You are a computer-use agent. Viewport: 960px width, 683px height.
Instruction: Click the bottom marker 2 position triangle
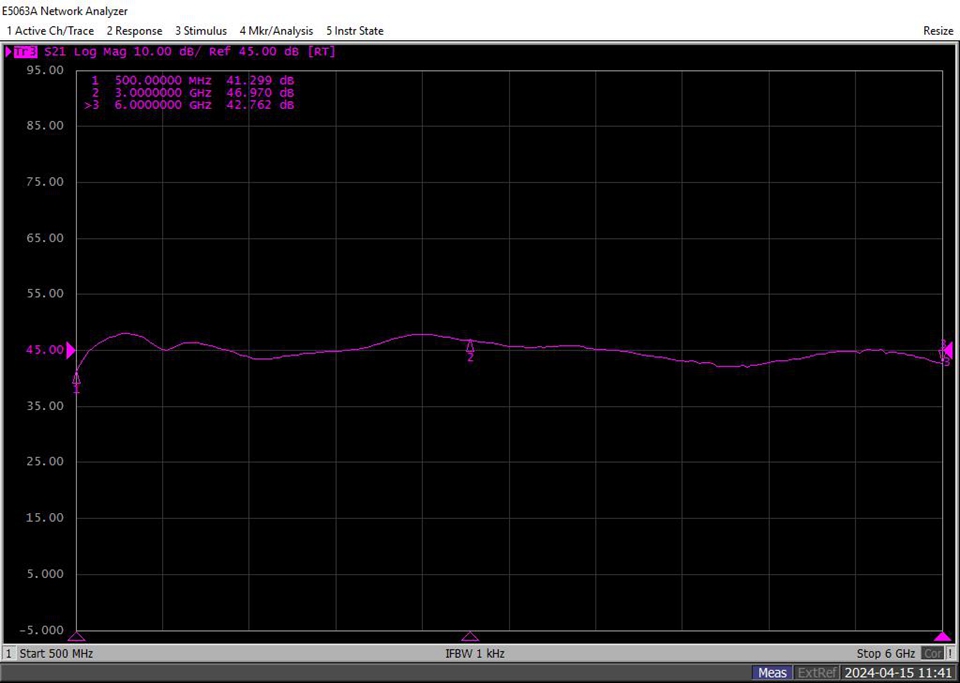470,636
